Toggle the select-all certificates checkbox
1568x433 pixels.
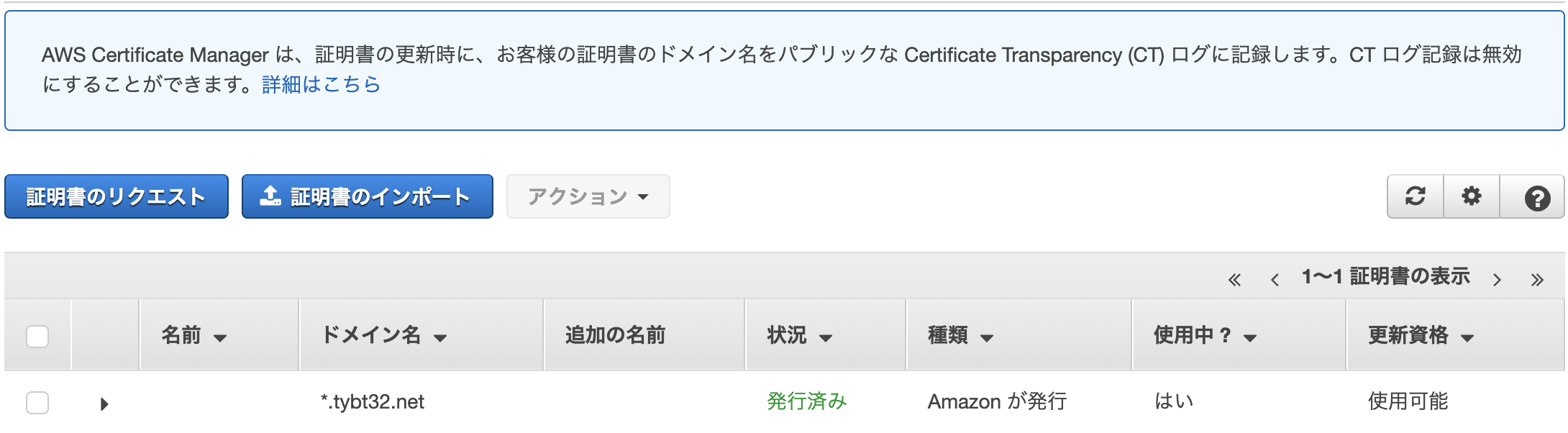tap(37, 336)
